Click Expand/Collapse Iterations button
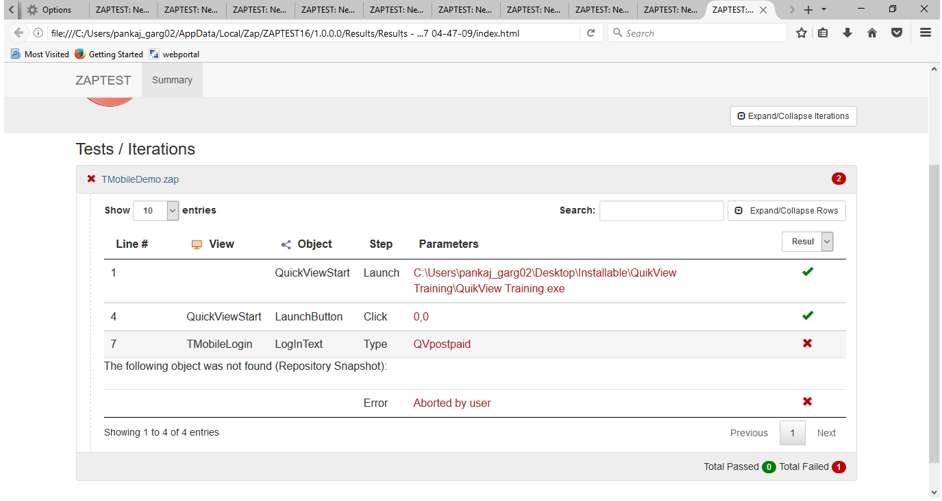This screenshot has height=501, width=942. pos(793,116)
